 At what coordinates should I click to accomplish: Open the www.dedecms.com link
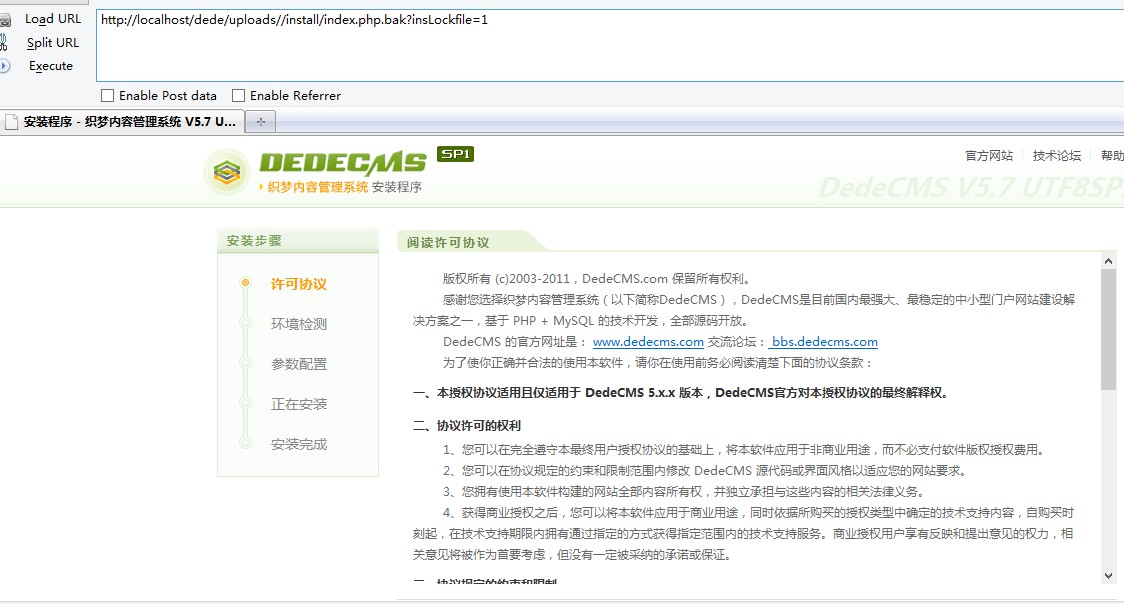click(648, 342)
